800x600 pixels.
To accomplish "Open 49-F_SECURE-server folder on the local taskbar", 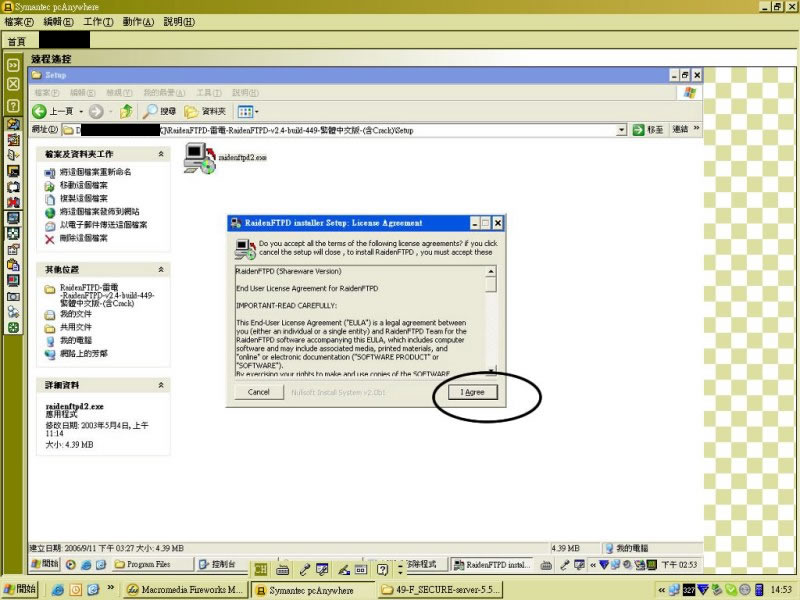I will [x=441, y=590].
